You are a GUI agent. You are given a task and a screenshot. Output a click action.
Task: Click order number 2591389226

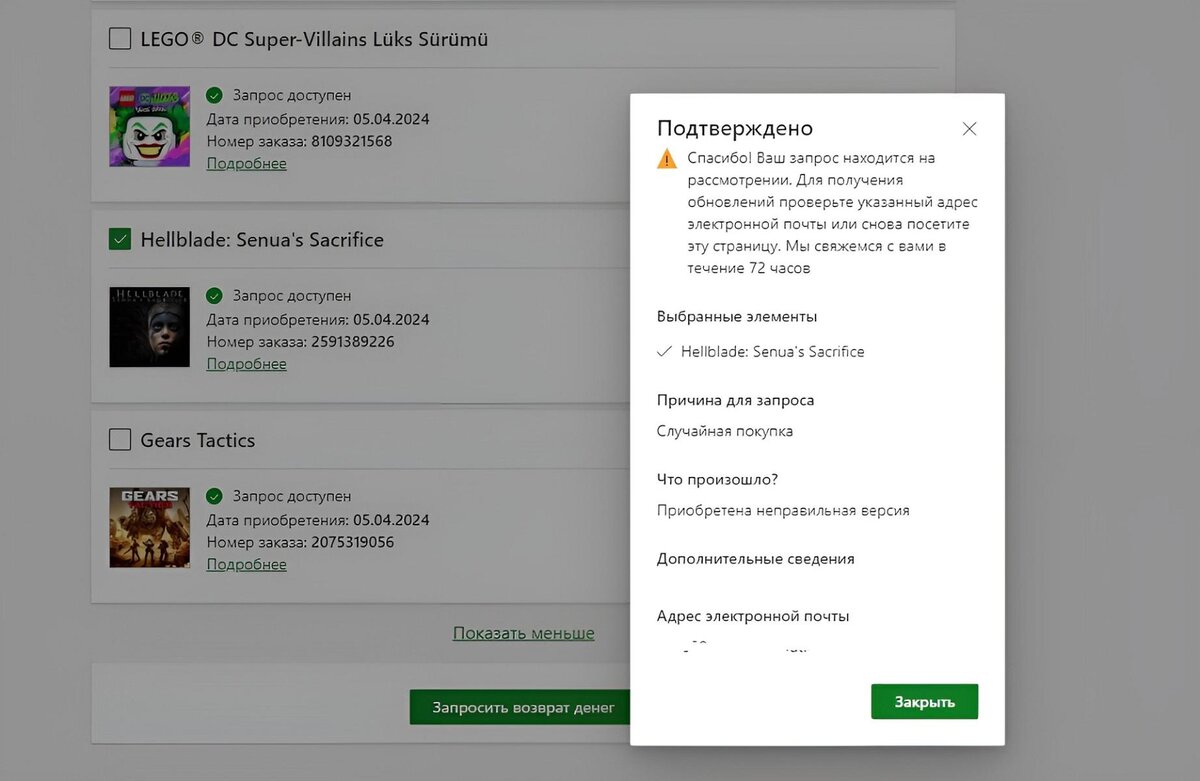[x=352, y=342]
